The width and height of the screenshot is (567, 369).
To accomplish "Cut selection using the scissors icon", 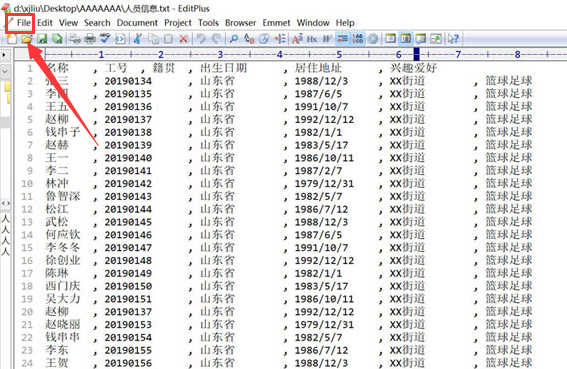I will coord(137,38).
